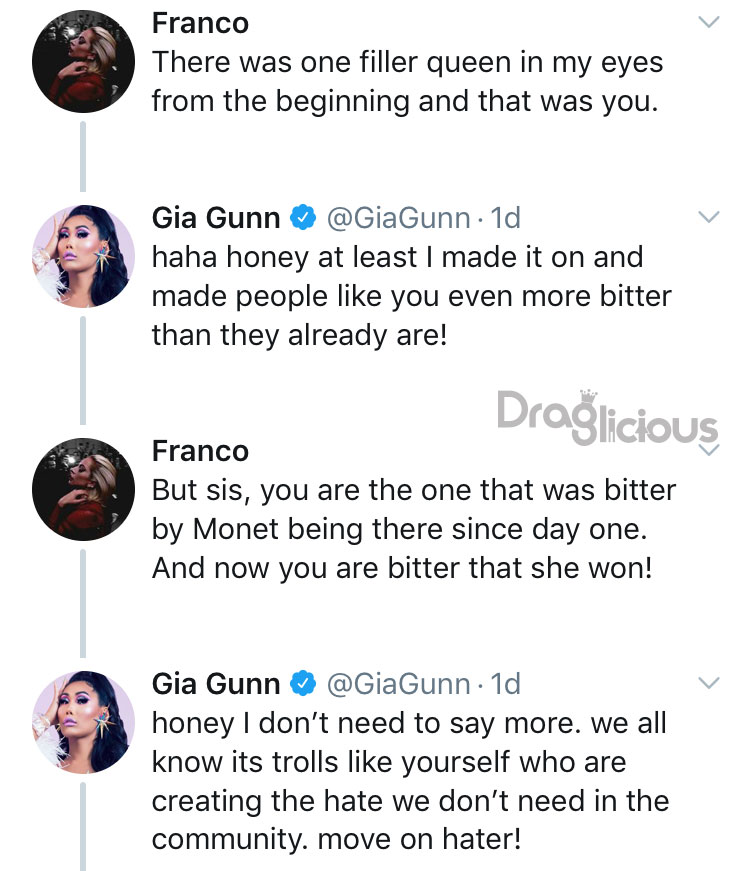Viewport: 750px width, 871px height.
Task: Open Franco's name on 'But sis' tweet
Action: 200,450
